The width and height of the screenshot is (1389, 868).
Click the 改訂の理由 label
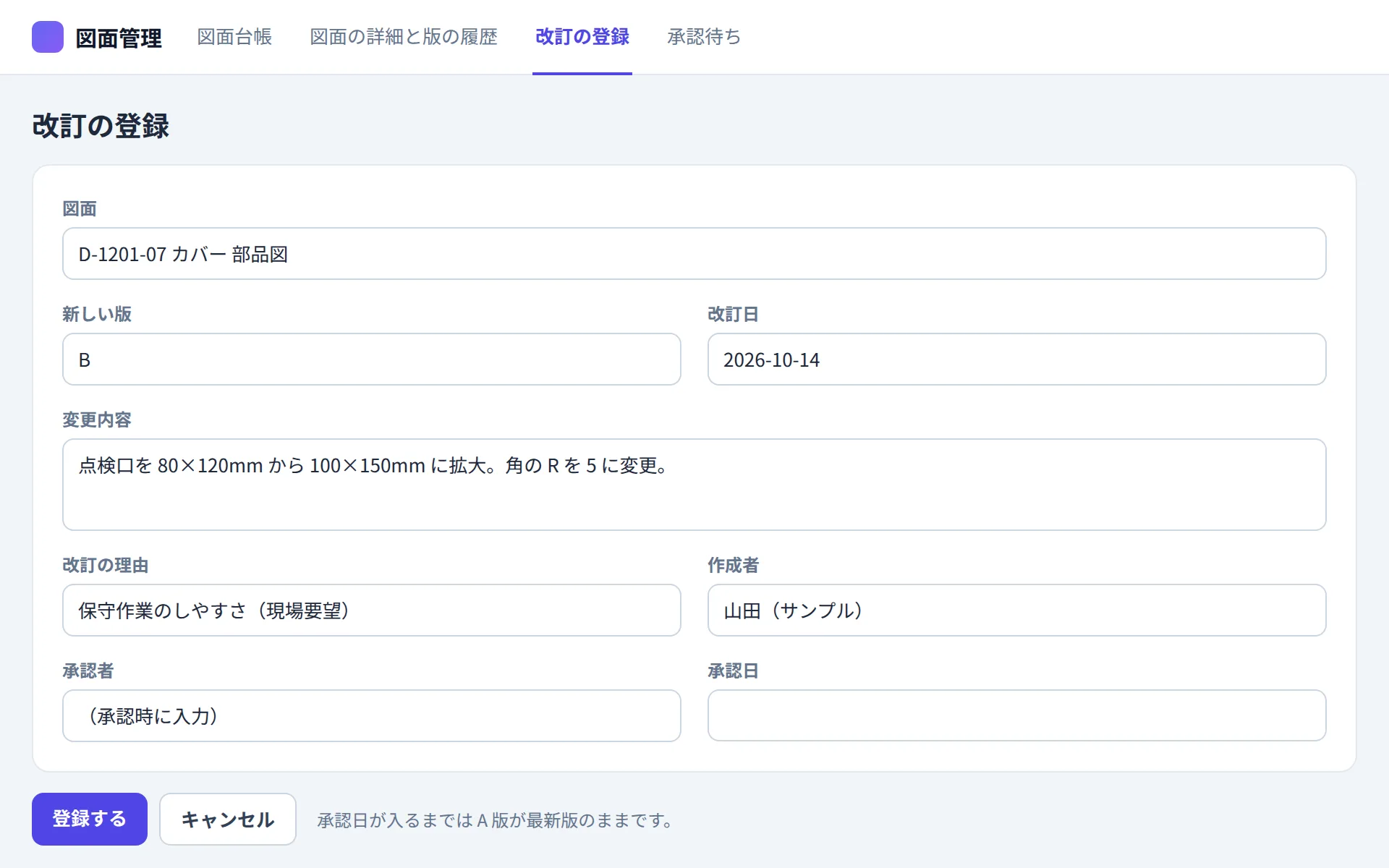(106, 565)
